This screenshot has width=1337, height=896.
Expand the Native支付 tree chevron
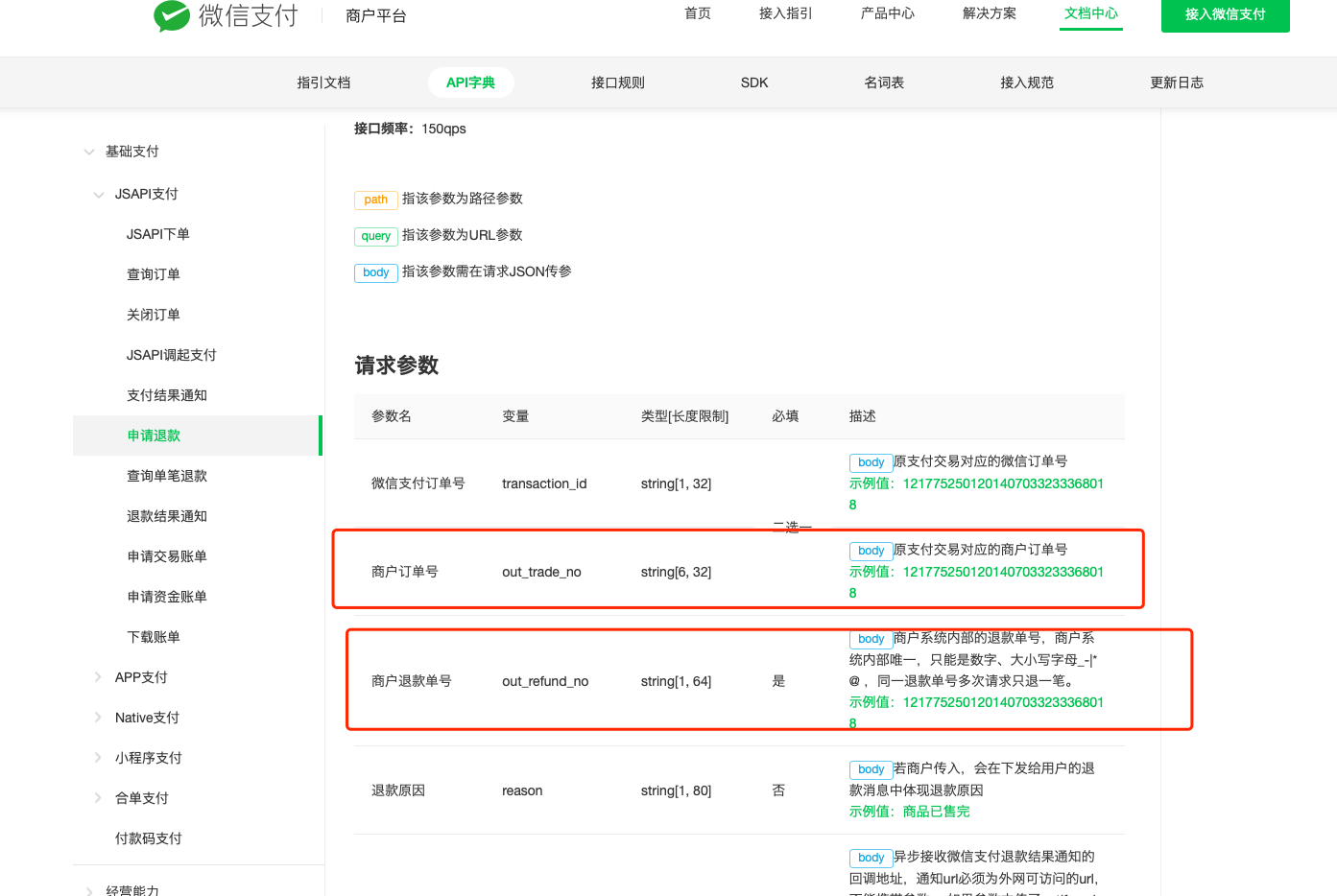(98, 718)
